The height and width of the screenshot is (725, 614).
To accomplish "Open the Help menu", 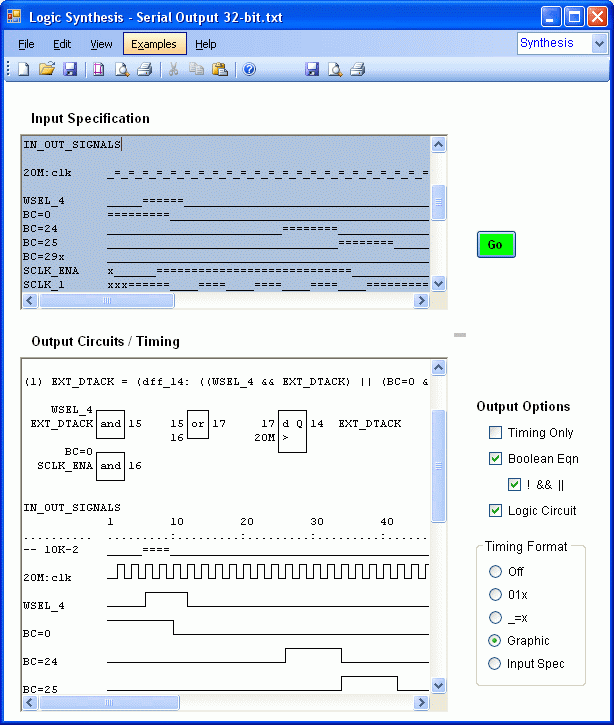I will tap(206, 44).
